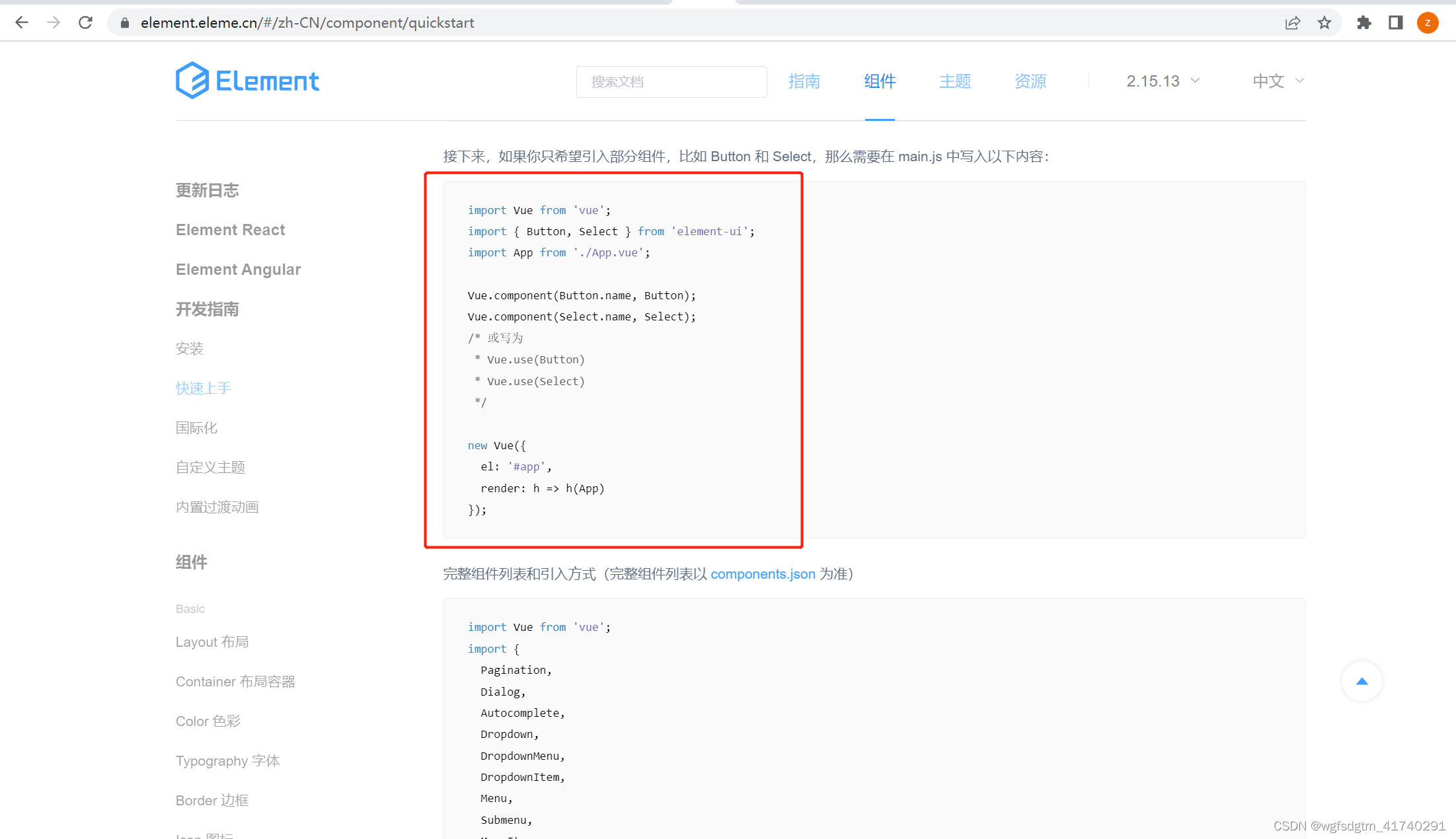Click the orange profile avatar

[x=1428, y=22]
